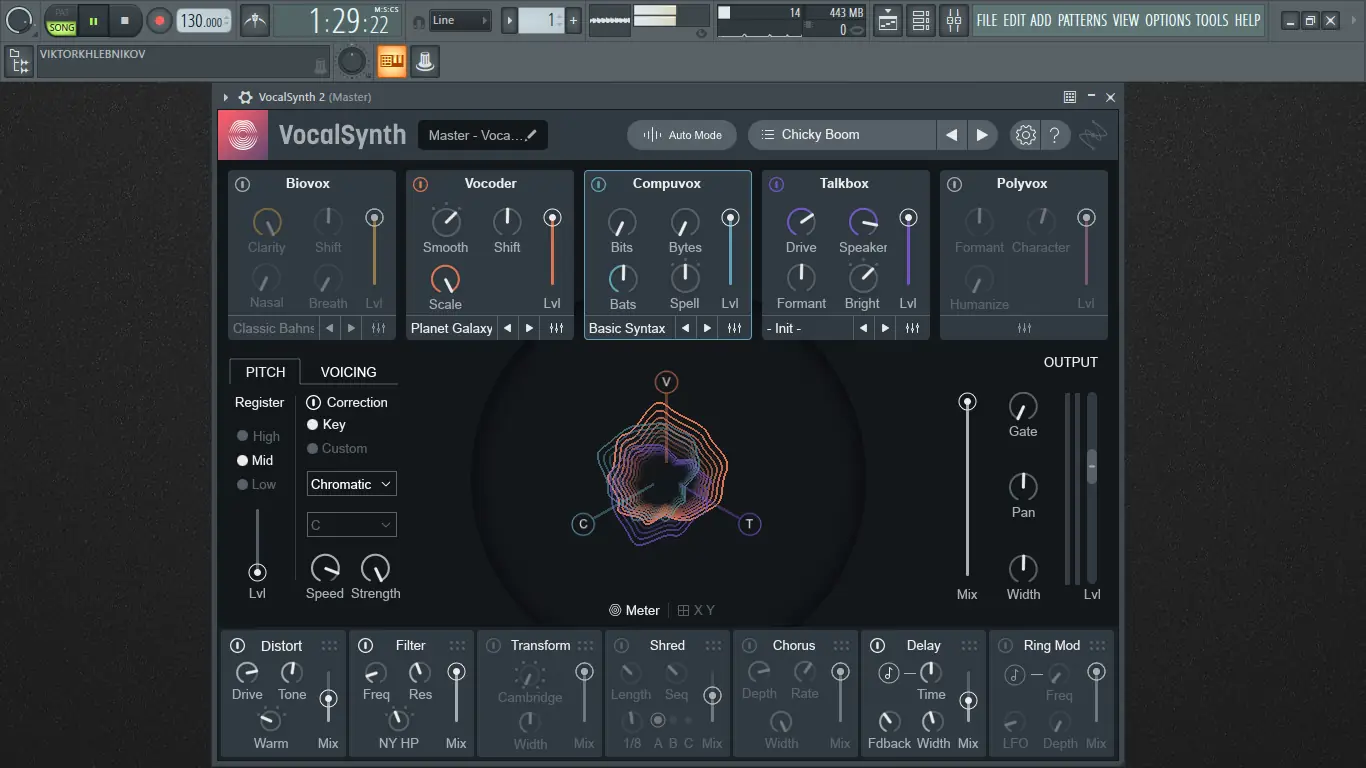Open the Mixer from the FL Studio toolbar
1366x768 pixels.
[954, 20]
